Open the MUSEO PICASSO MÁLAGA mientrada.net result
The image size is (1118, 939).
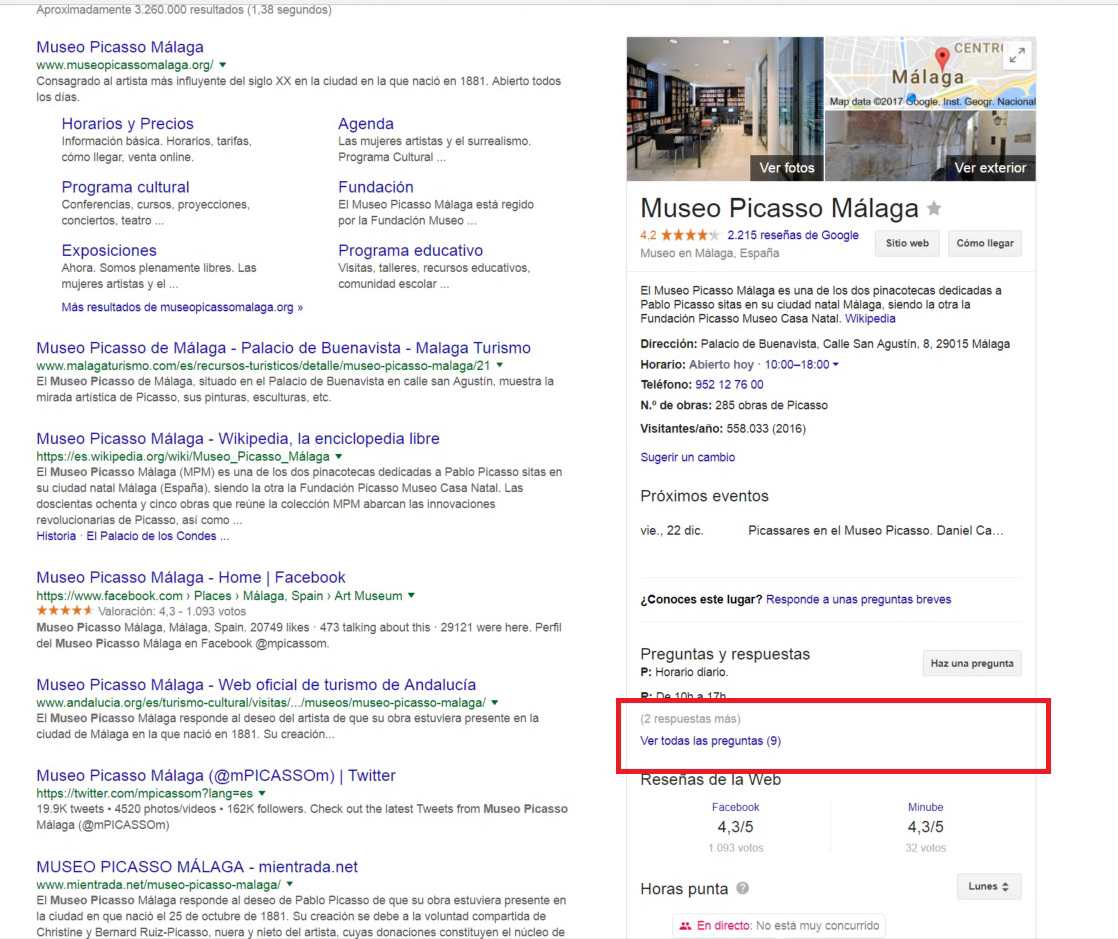pos(197,867)
